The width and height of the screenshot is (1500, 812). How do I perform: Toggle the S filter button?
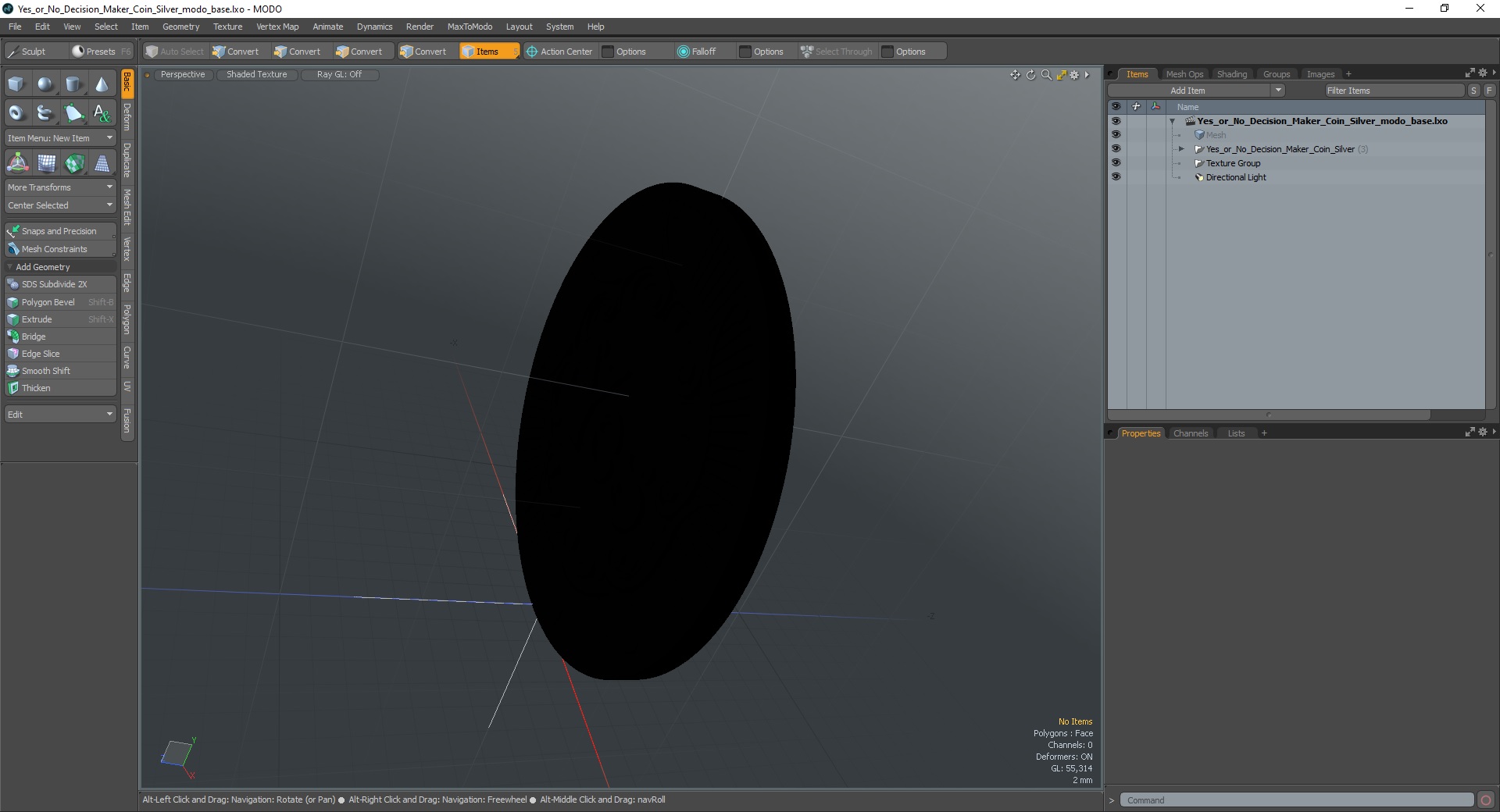1473,91
